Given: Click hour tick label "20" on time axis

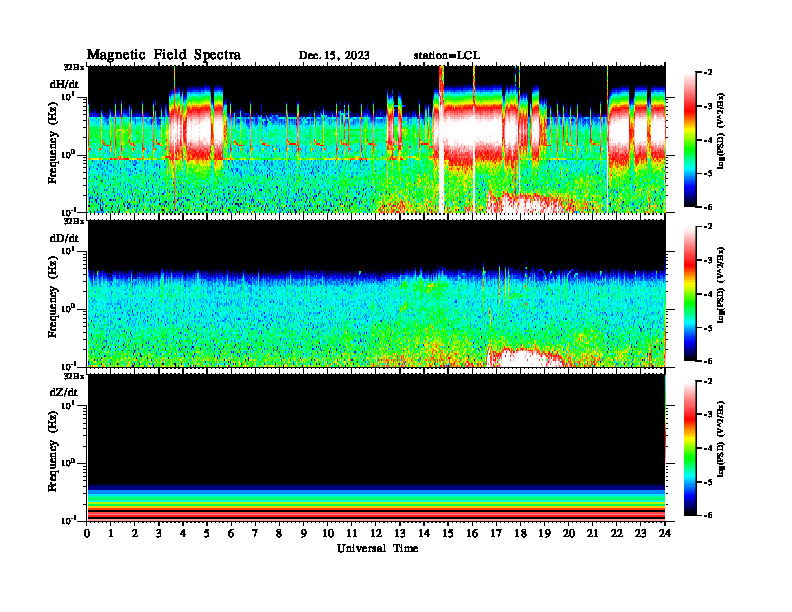Looking at the screenshot, I should click(x=569, y=533).
